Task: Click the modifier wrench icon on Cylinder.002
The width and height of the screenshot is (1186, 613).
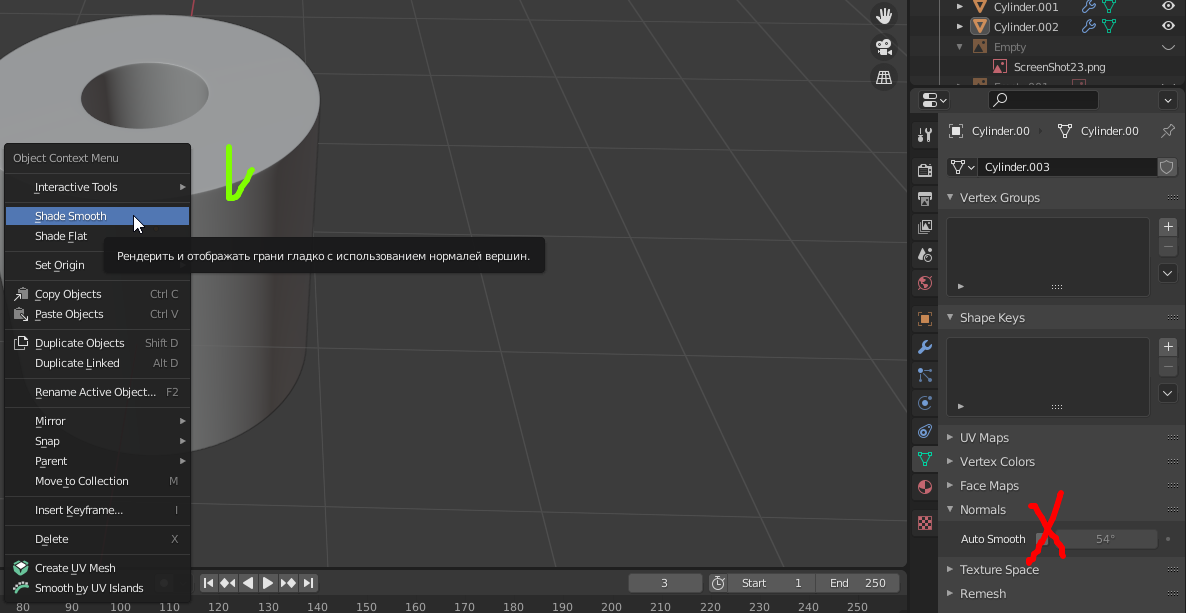Action: point(1089,26)
